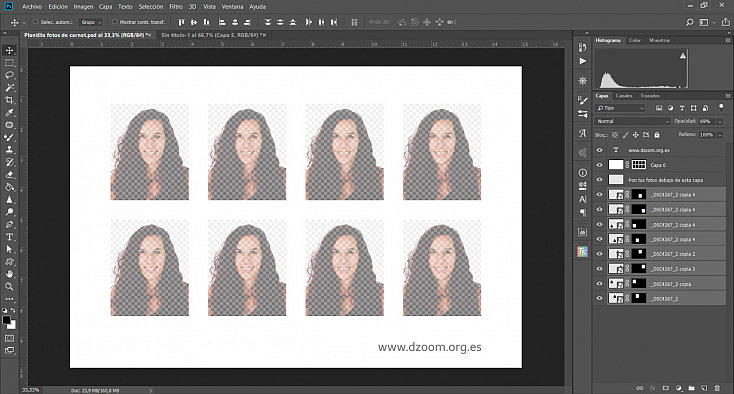
Task: Select the Zoom magnifier tool
Action: pos(9,286)
